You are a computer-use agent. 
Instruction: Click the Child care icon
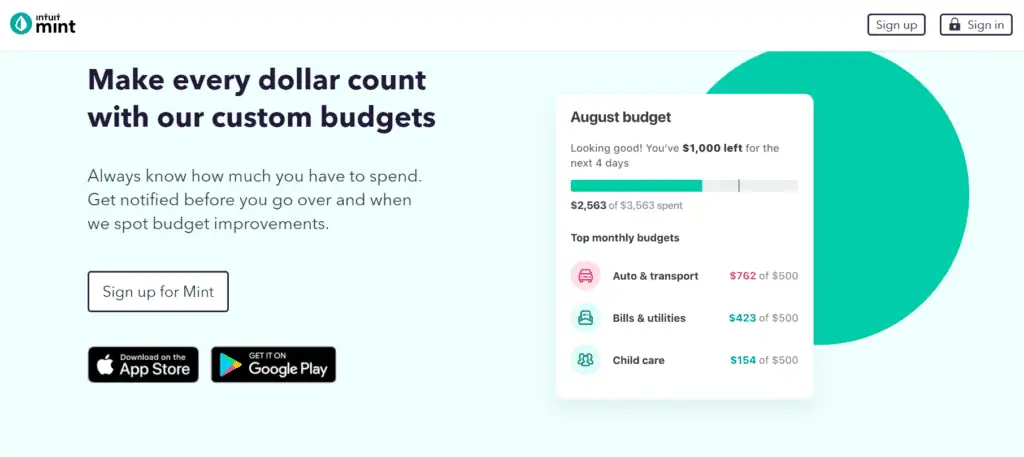585,360
